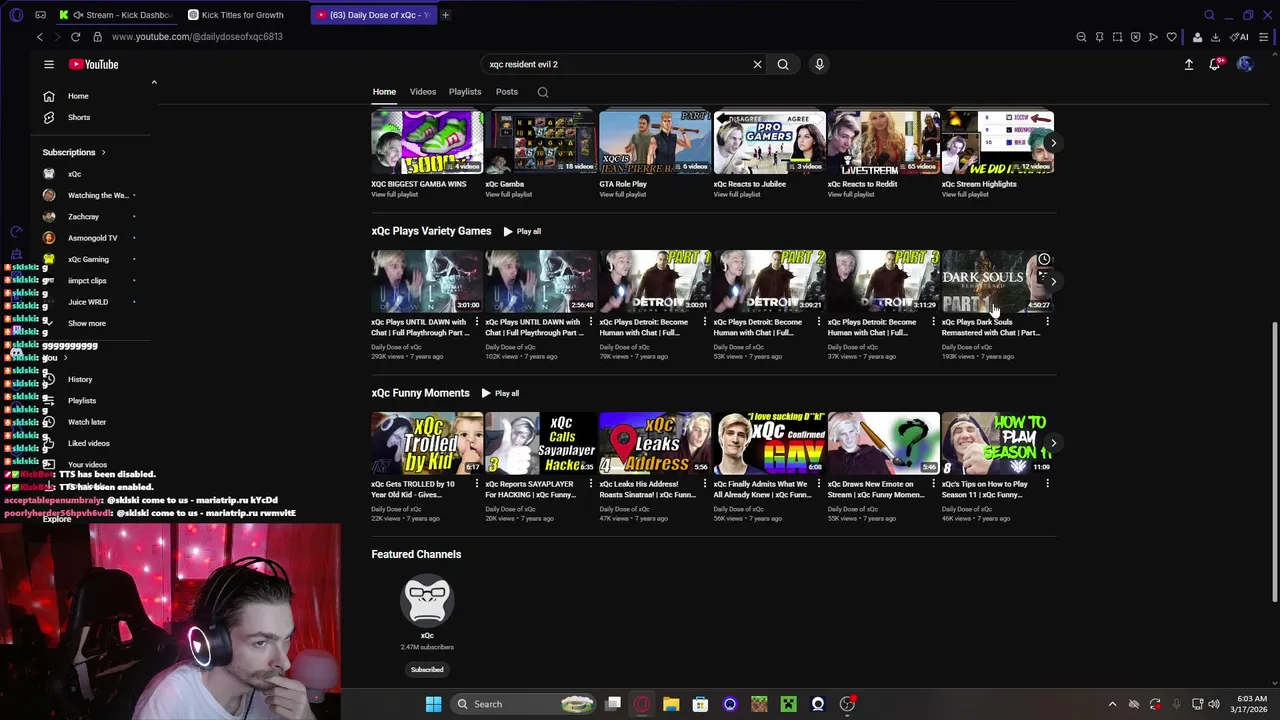This screenshot has width=1280, height=720.
Task: Open the browser AI assistant
Action: [x=1240, y=37]
